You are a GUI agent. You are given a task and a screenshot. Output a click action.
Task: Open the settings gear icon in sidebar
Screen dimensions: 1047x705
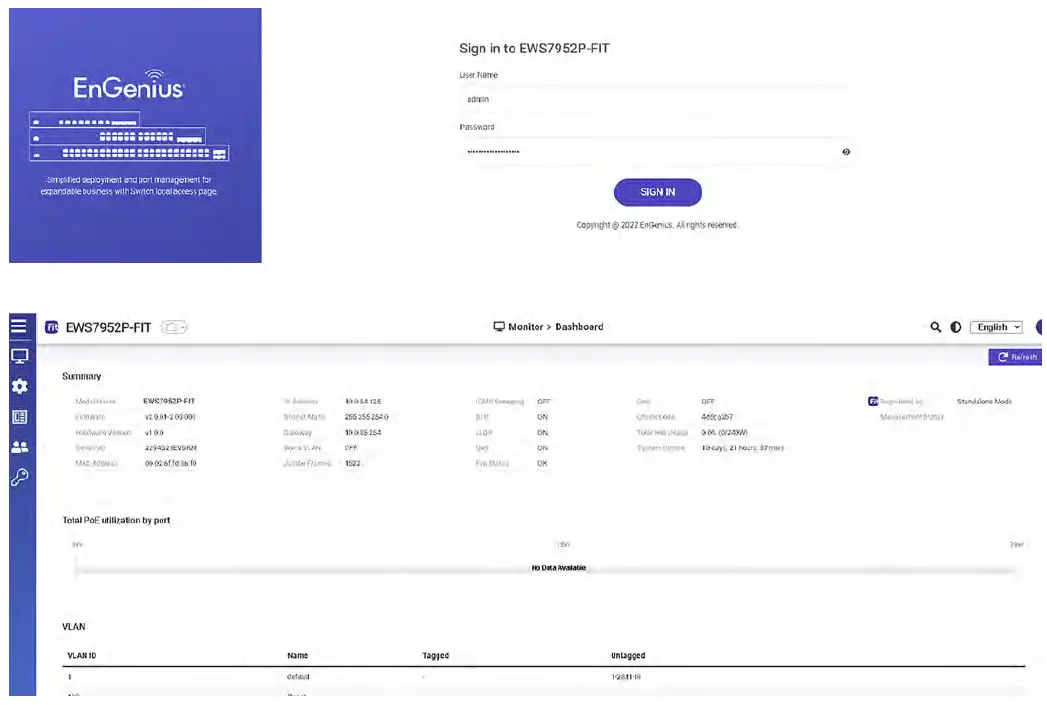(x=19, y=387)
